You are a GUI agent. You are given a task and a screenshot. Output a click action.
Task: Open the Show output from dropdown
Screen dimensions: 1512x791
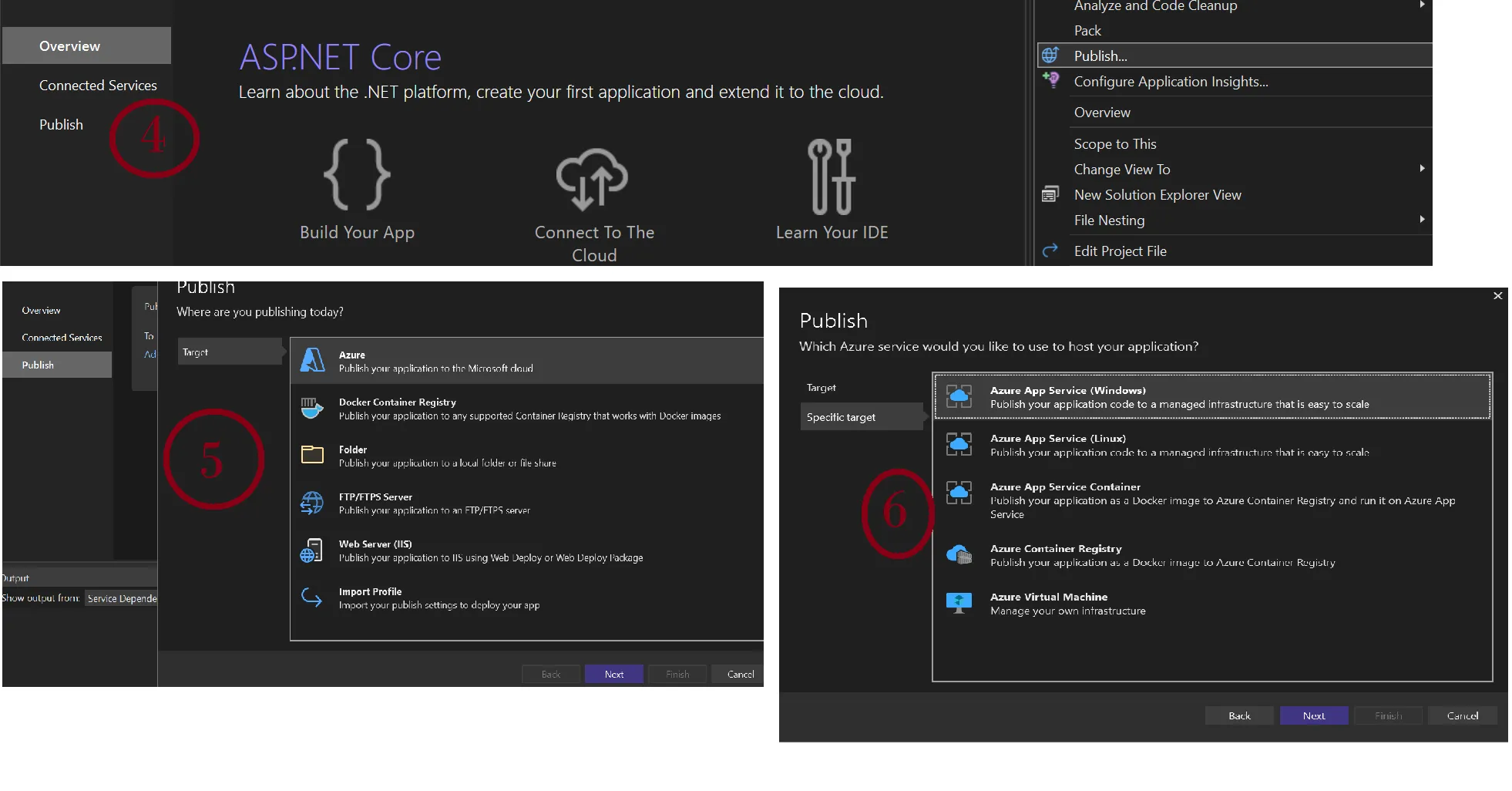click(x=121, y=598)
